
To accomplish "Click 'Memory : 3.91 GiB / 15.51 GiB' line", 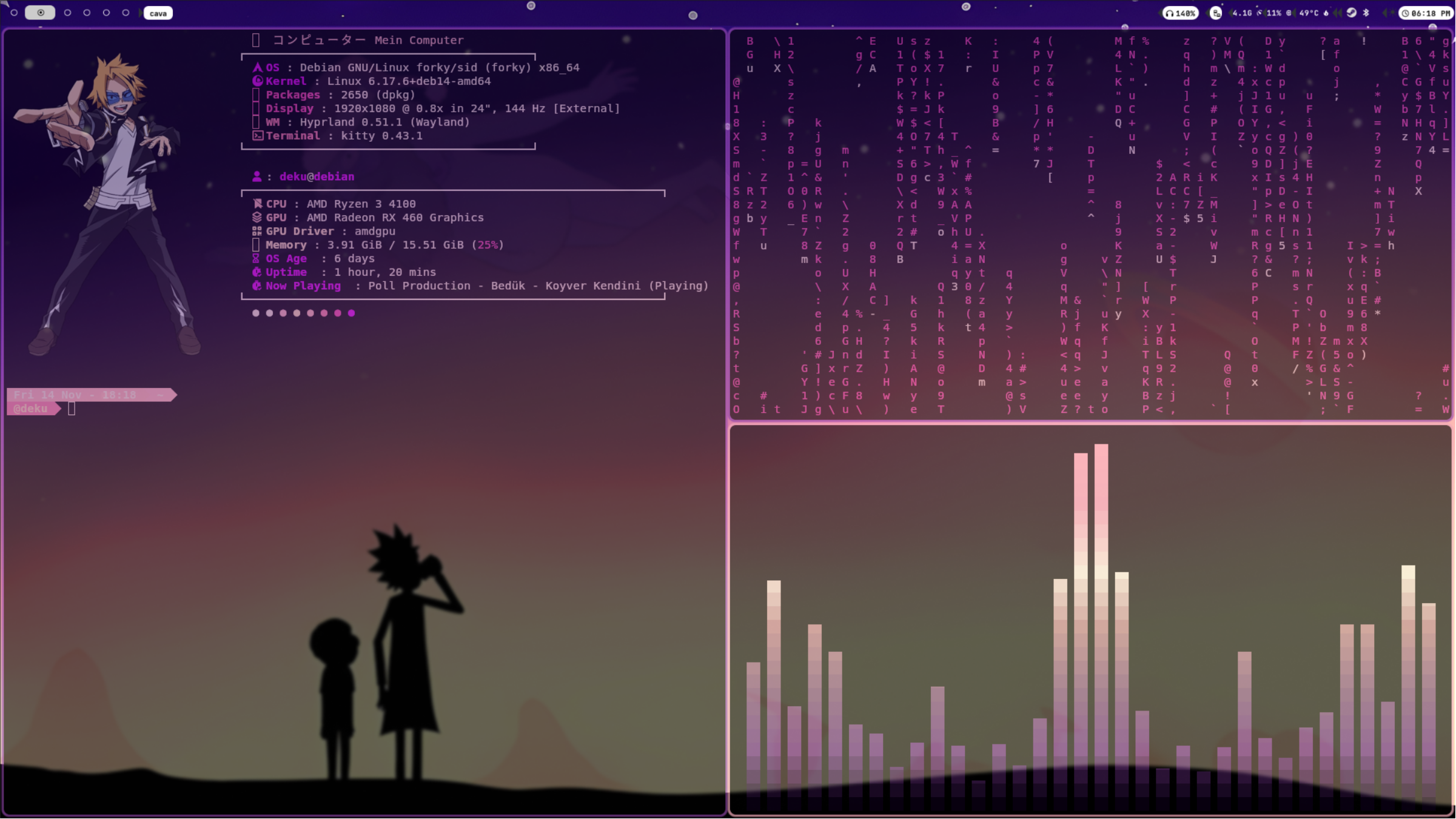I will (x=384, y=245).
